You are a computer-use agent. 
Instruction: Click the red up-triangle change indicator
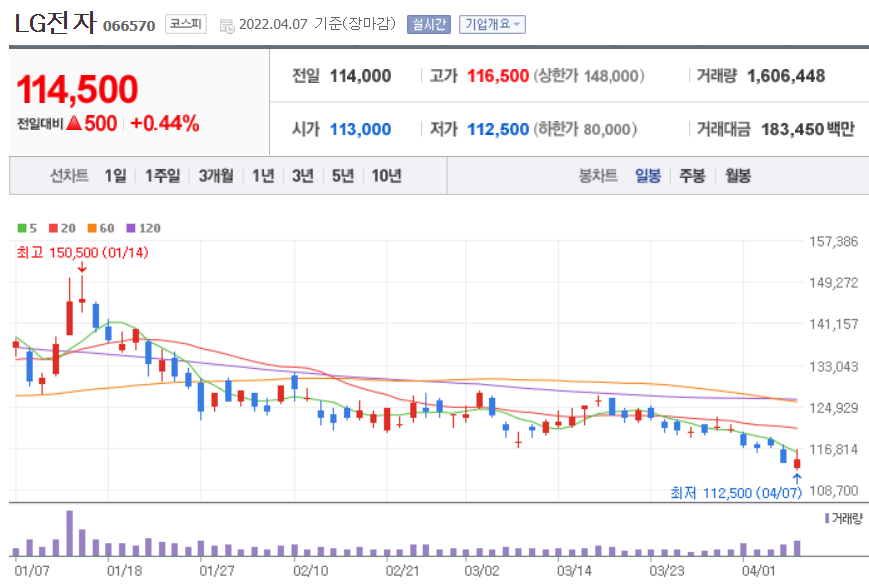[74, 122]
